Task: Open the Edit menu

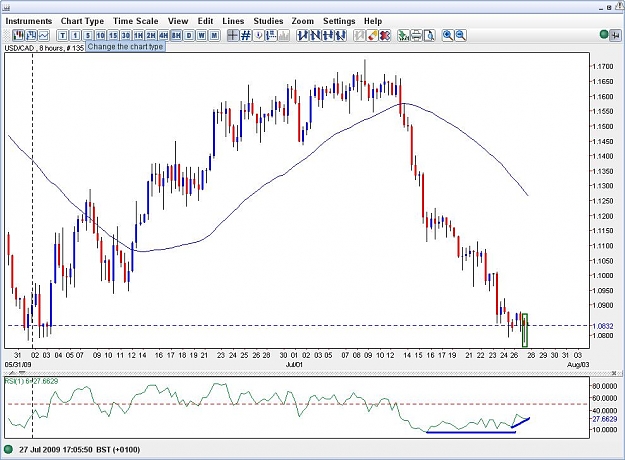Action: point(205,21)
